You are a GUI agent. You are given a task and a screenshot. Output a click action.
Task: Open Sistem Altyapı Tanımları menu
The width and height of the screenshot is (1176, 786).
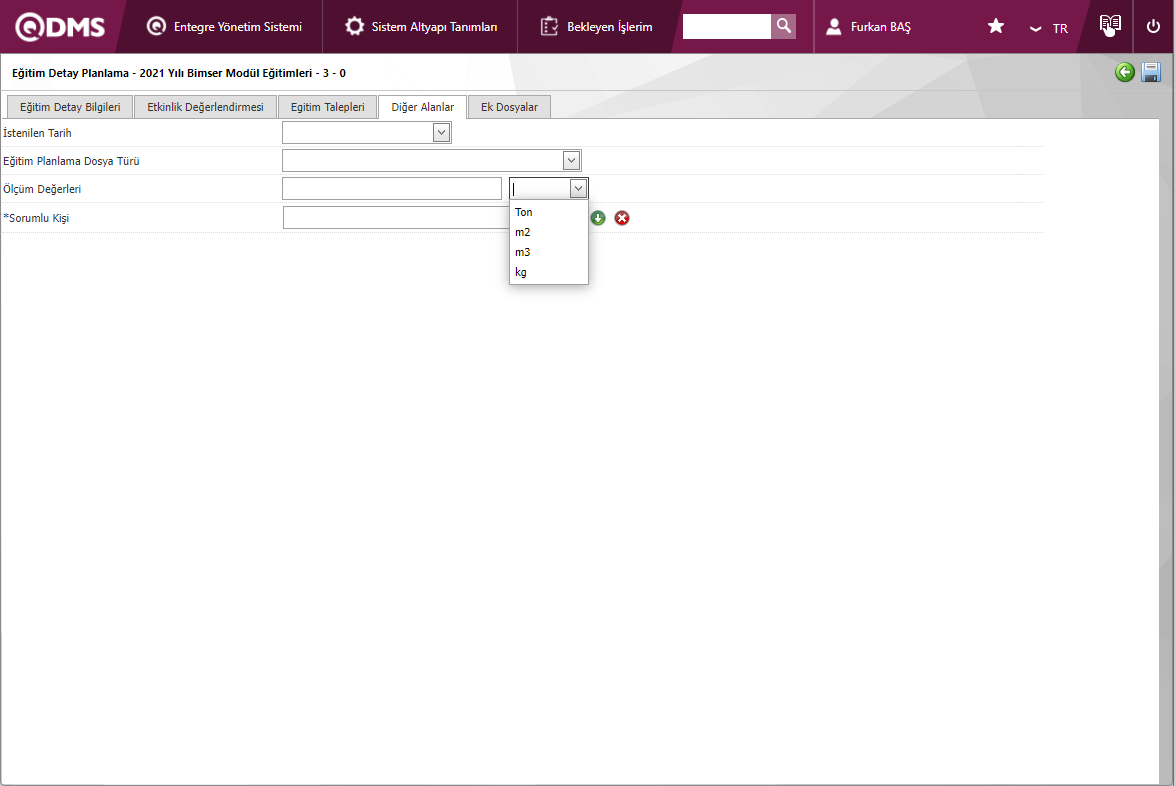(420, 26)
